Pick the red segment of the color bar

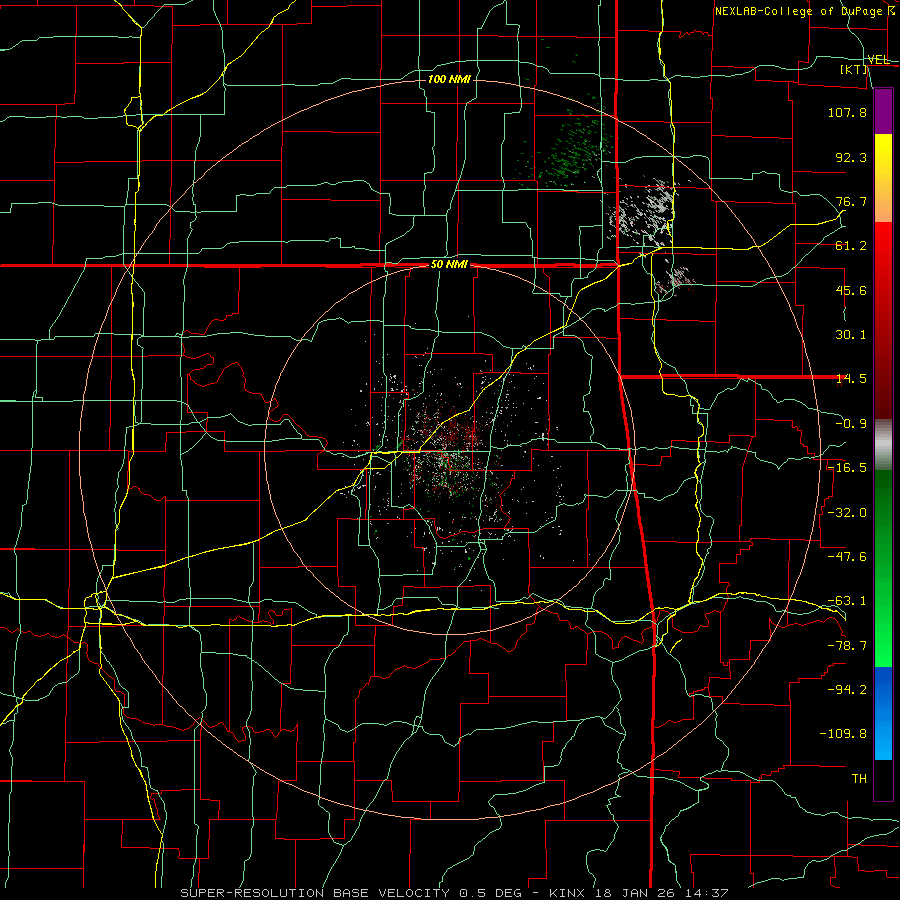click(x=883, y=320)
